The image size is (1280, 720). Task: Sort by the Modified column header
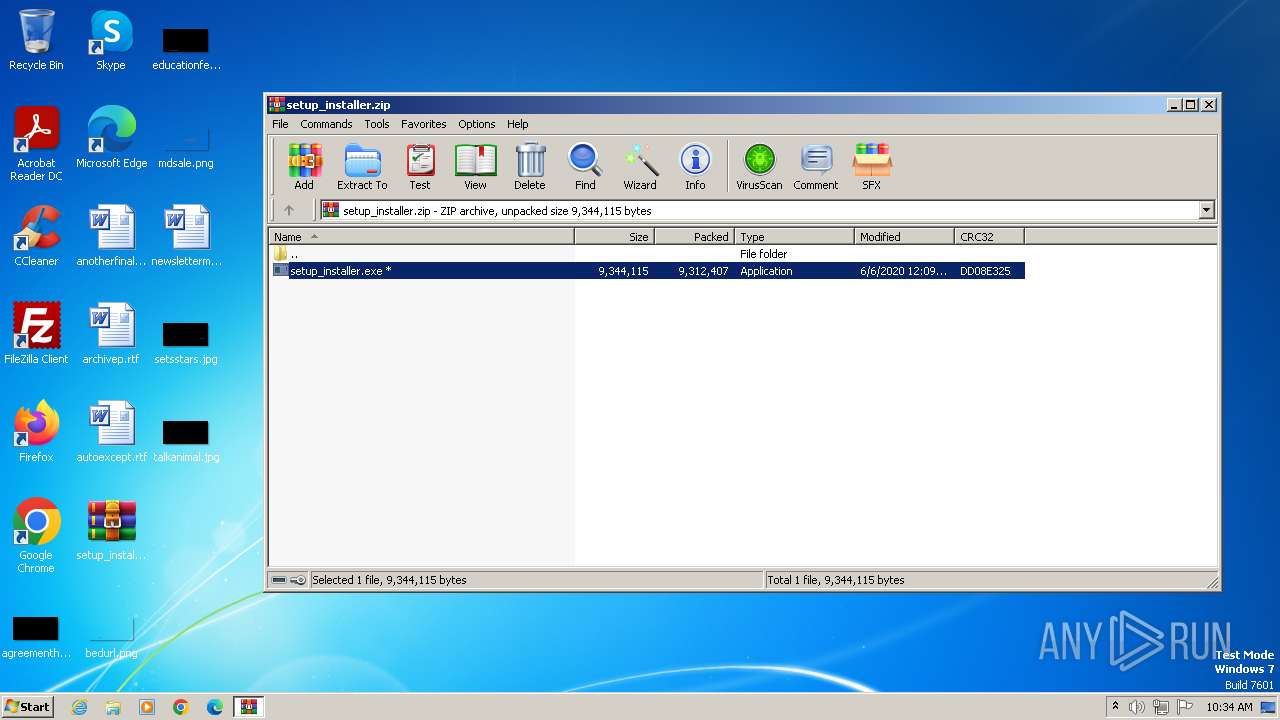pyautogui.click(x=905, y=237)
